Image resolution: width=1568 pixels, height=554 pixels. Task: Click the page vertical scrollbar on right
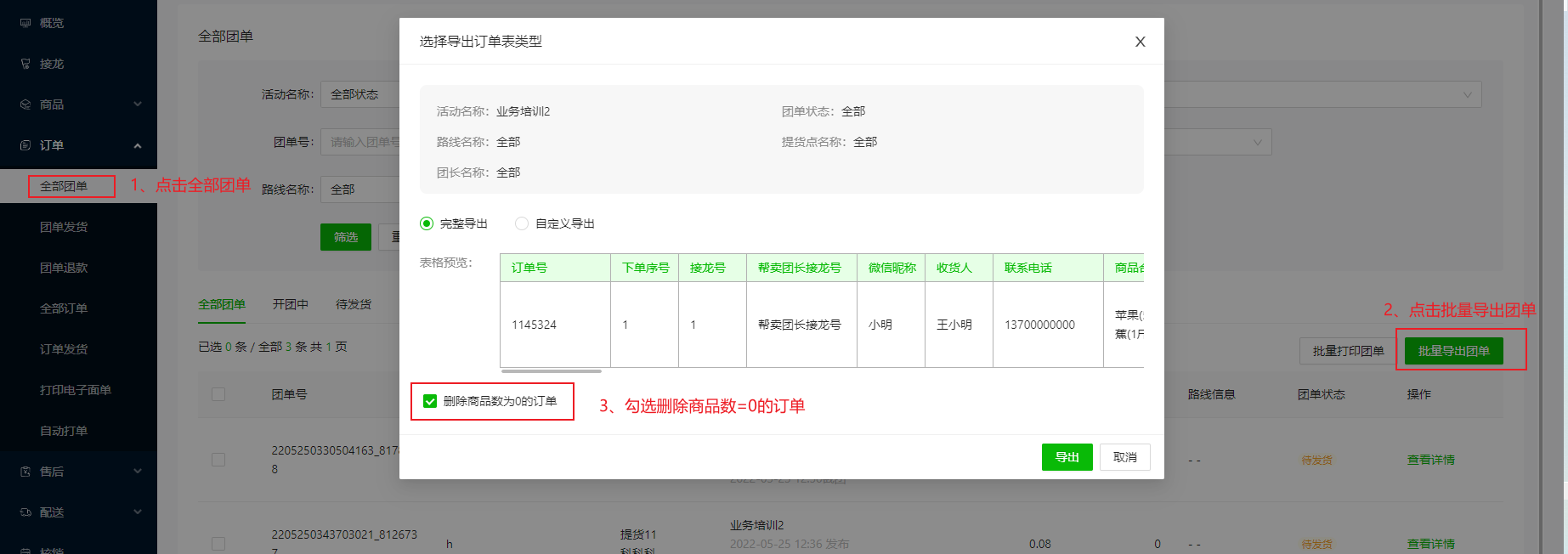[x=1542, y=277]
